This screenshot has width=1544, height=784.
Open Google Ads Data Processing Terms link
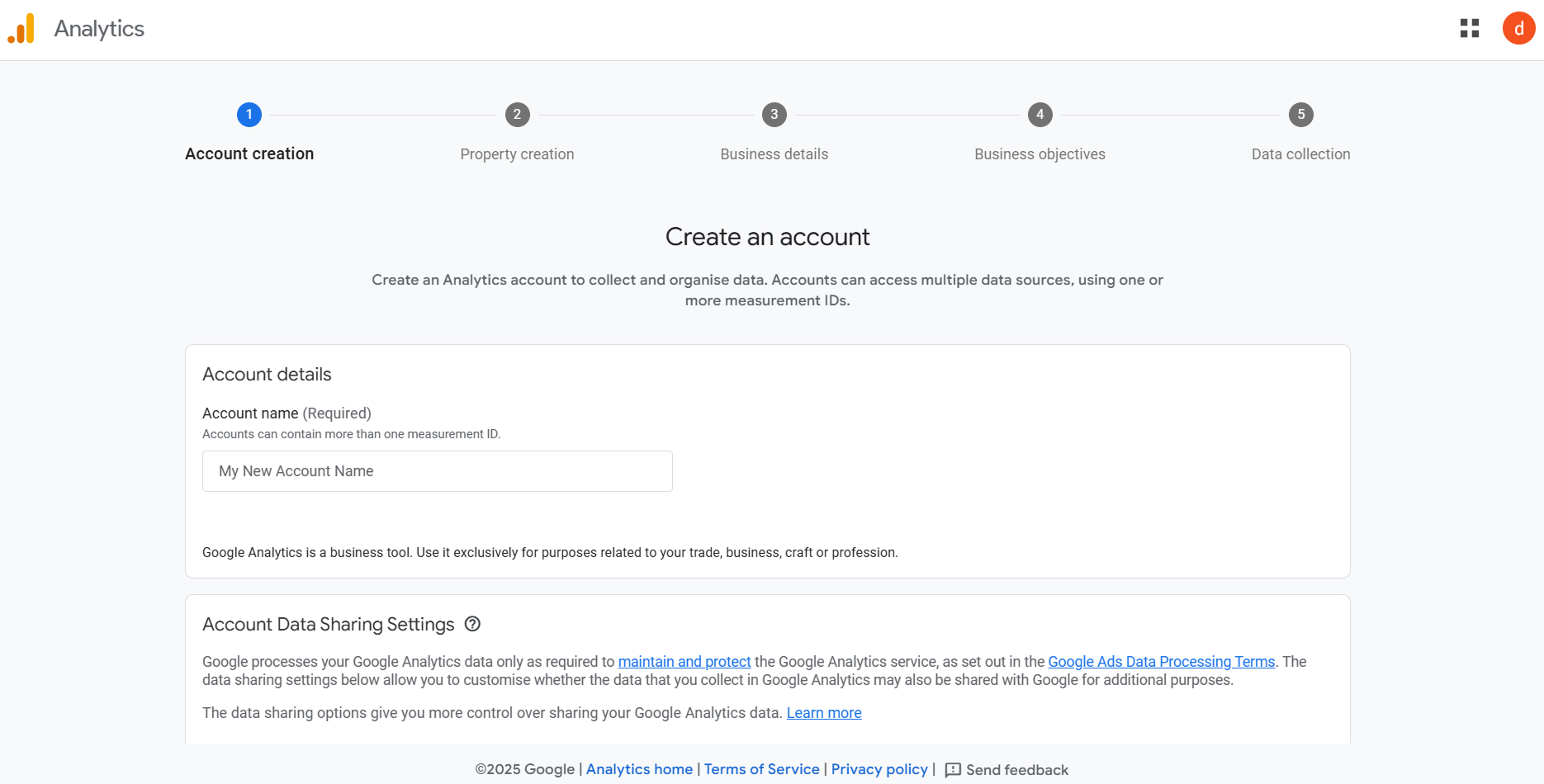pyautogui.click(x=1162, y=662)
